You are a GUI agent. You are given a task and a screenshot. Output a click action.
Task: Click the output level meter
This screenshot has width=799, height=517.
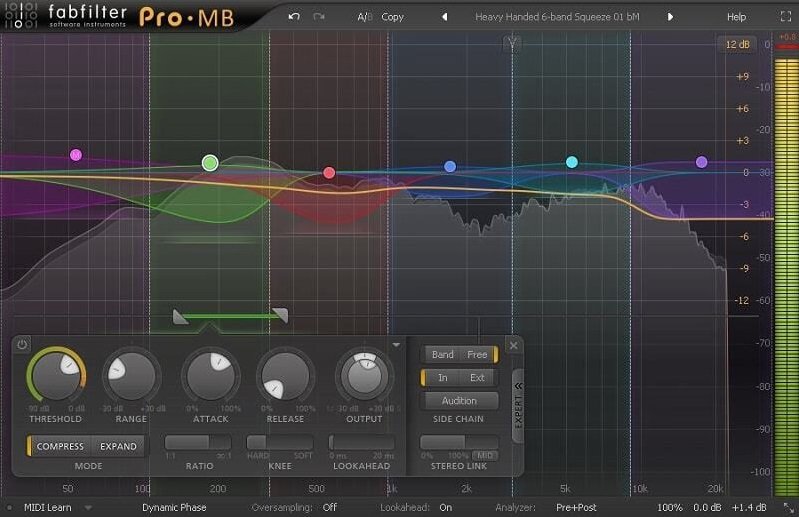[786, 278]
